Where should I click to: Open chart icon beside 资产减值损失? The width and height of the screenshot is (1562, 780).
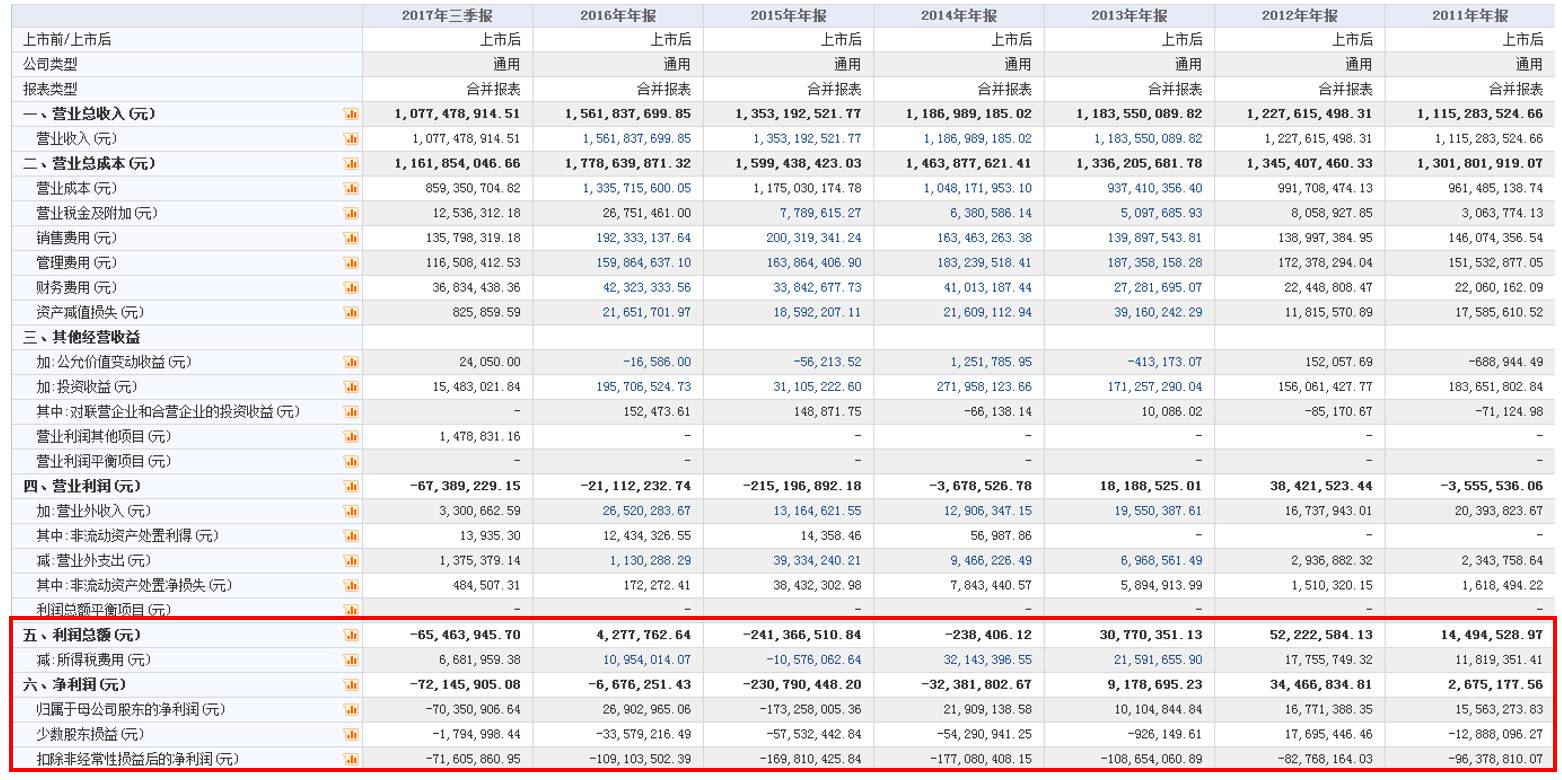pyautogui.click(x=351, y=312)
